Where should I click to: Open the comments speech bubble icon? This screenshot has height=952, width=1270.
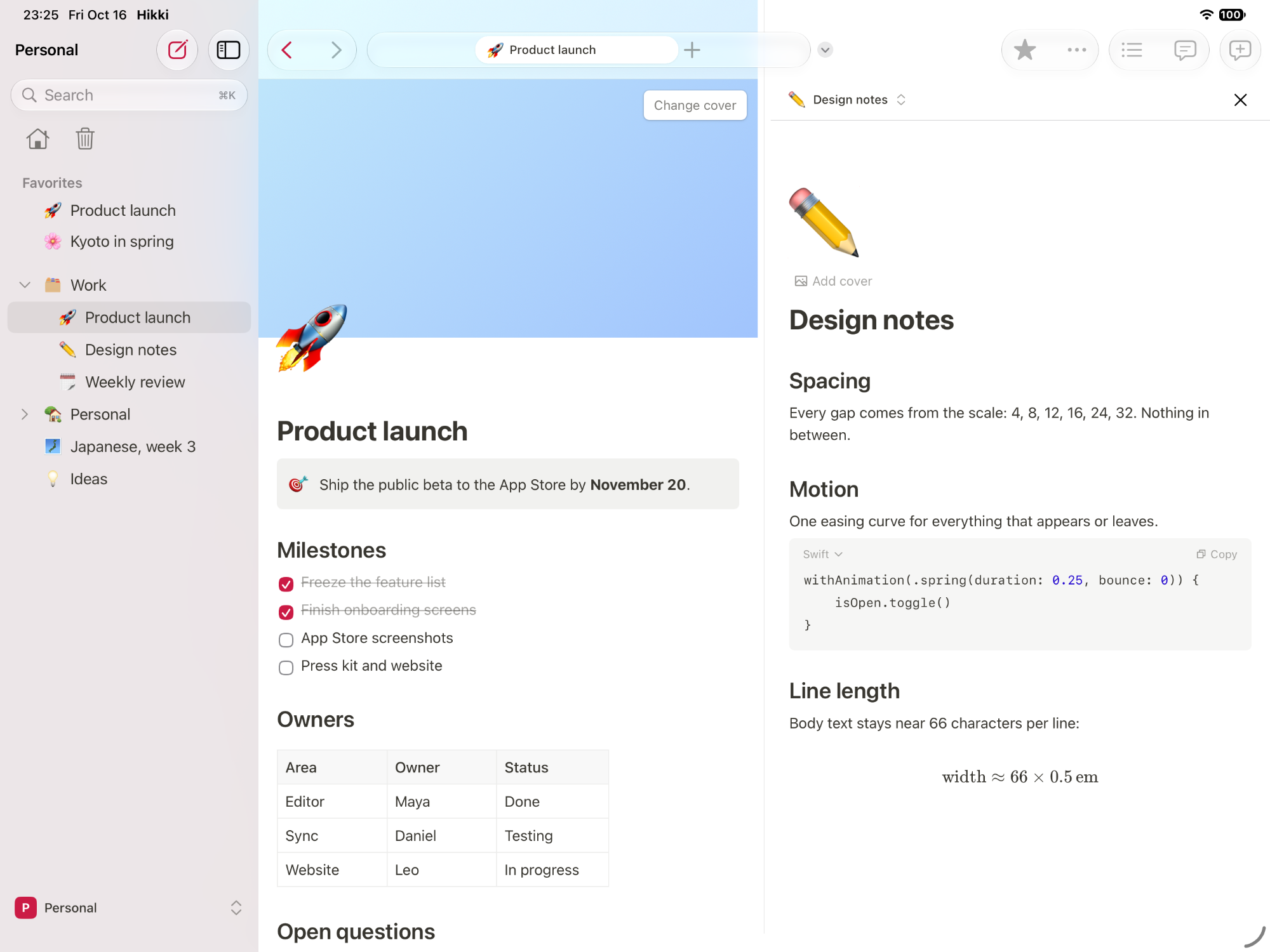[x=1185, y=50]
